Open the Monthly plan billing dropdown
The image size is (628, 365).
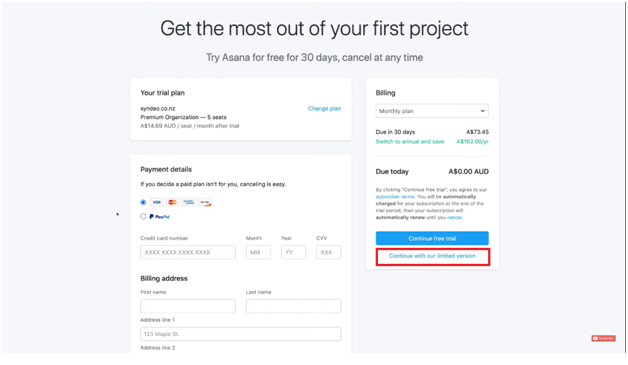click(x=432, y=111)
